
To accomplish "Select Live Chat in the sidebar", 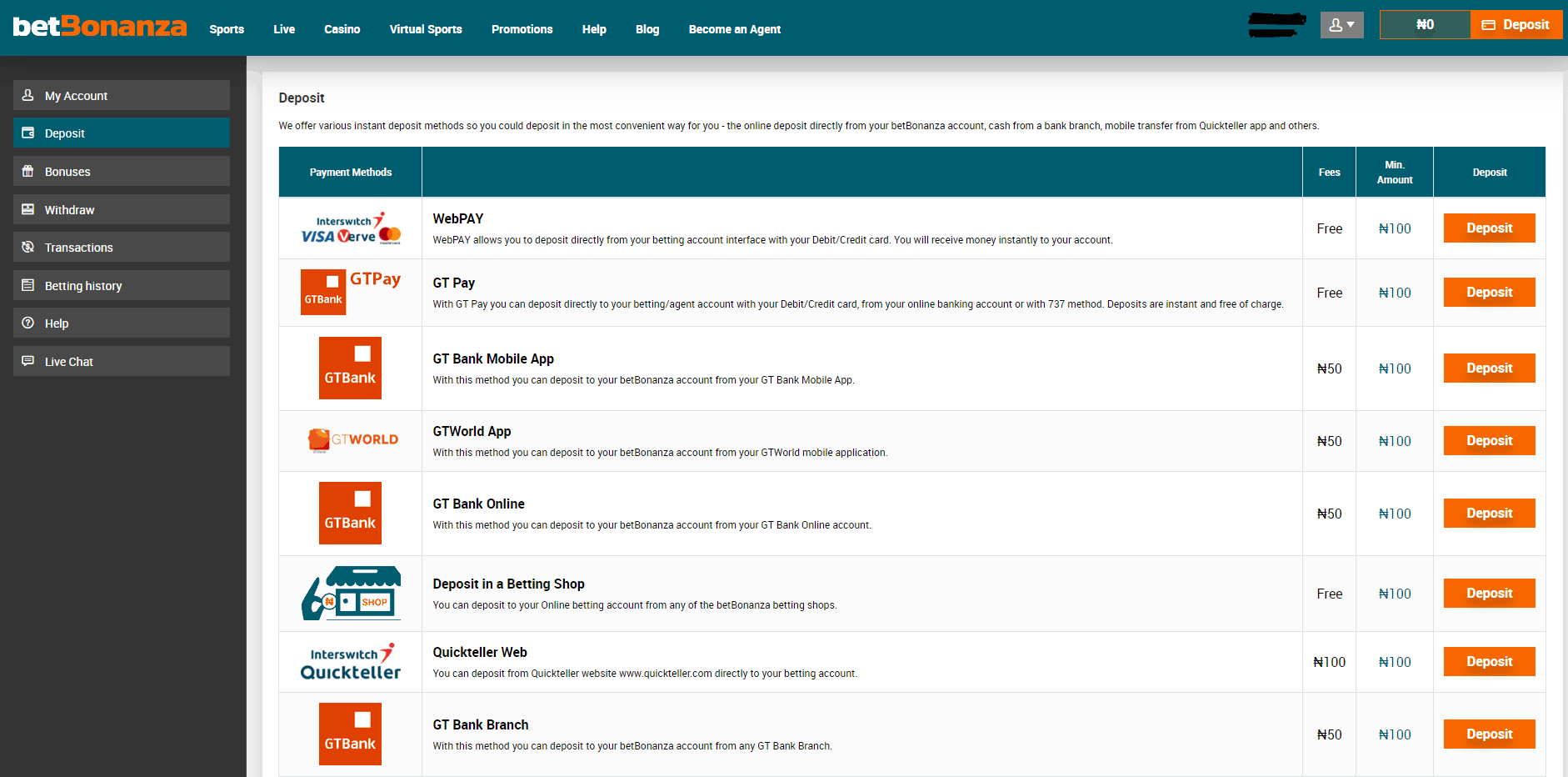I will tap(122, 361).
